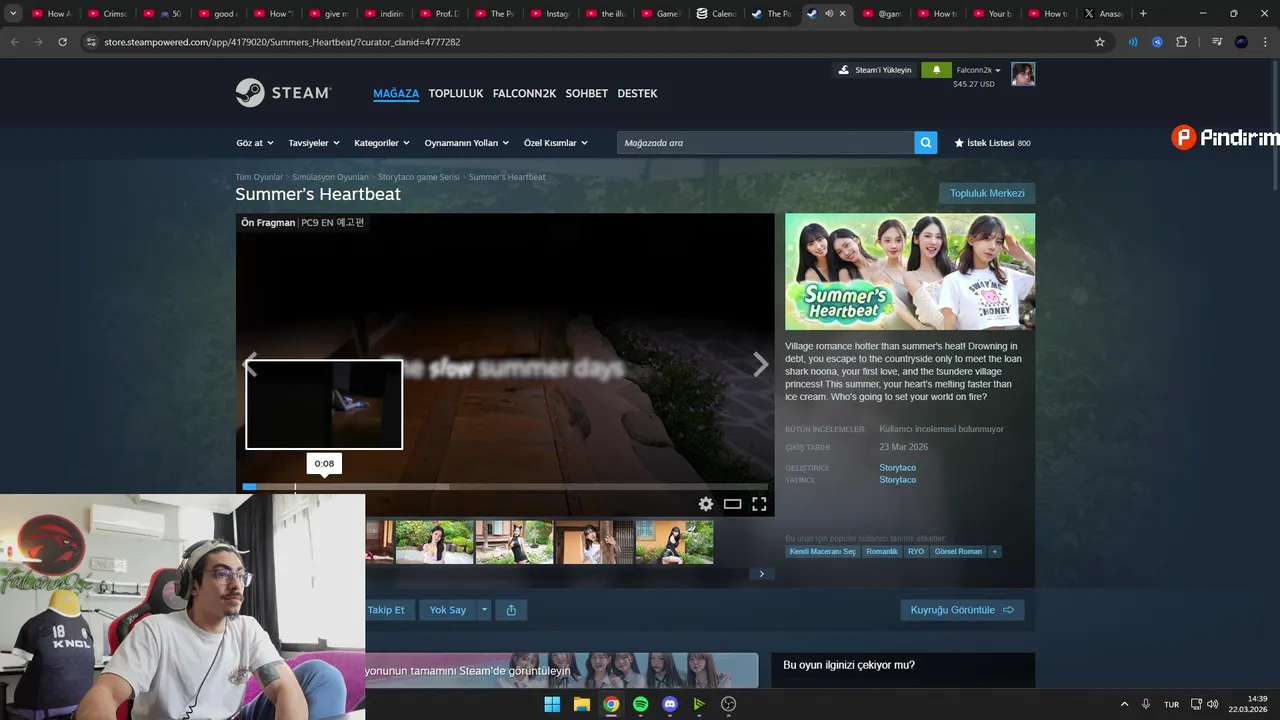Open the TOPLULUK menu
The height and width of the screenshot is (720, 1280).
click(x=456, y=93)
